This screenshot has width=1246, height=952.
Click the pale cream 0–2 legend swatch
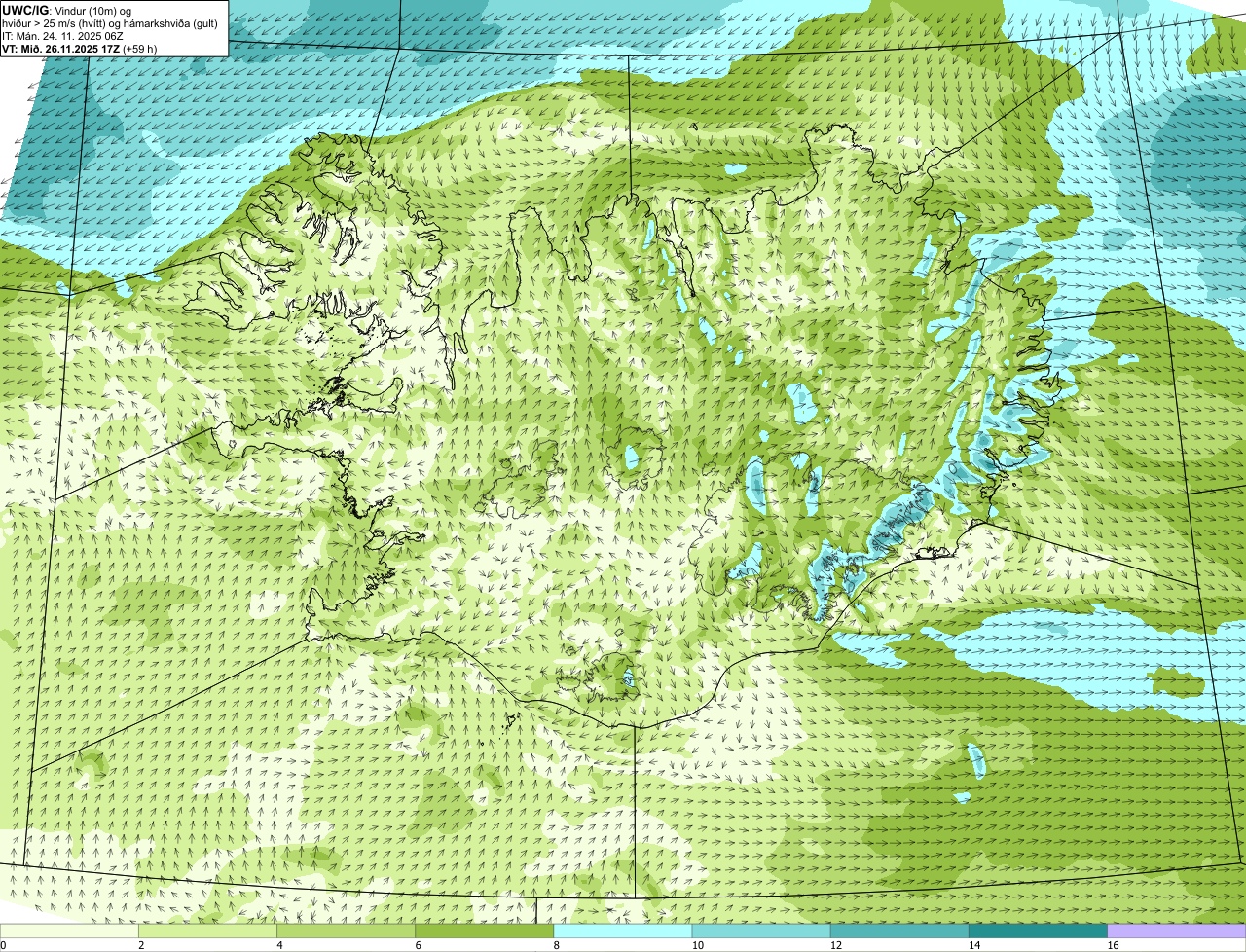pyautogui.click(x=69, y=931)
